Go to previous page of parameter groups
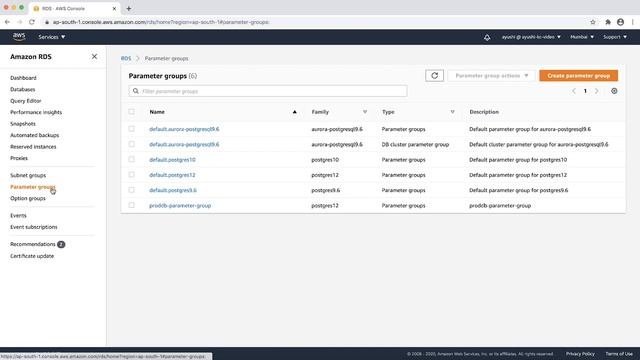The width and height of the screenshot is (640, 360). [574, 91]
